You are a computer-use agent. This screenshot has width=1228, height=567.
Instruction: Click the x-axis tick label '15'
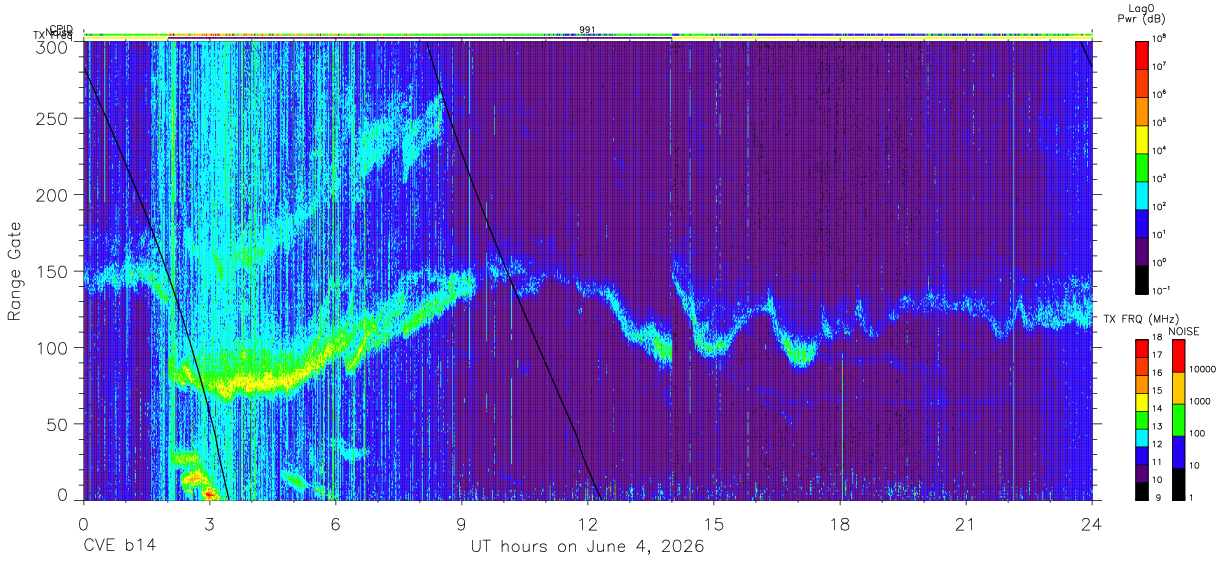click(714, 524)
